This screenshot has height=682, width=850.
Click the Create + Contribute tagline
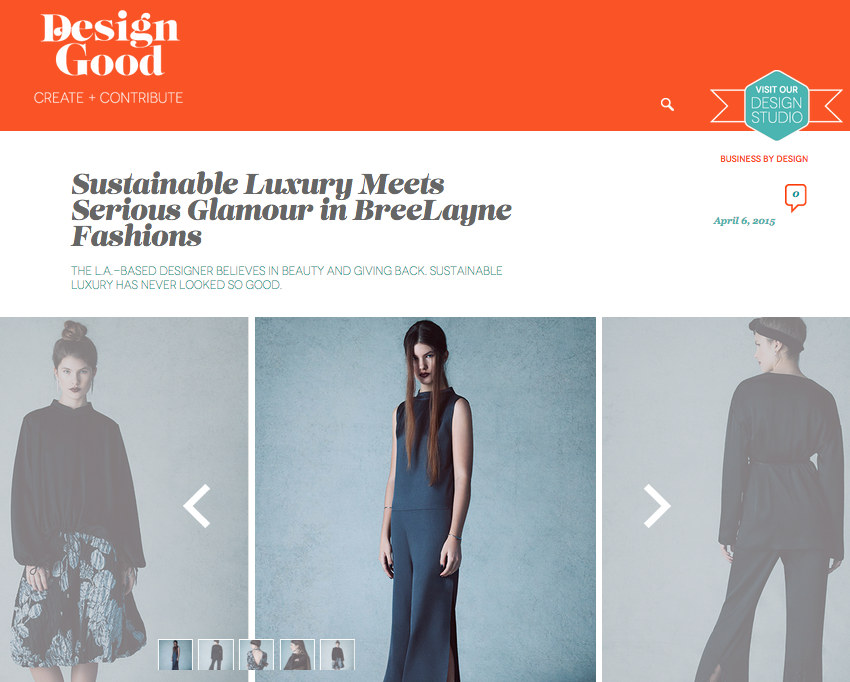tap(108, 98)
